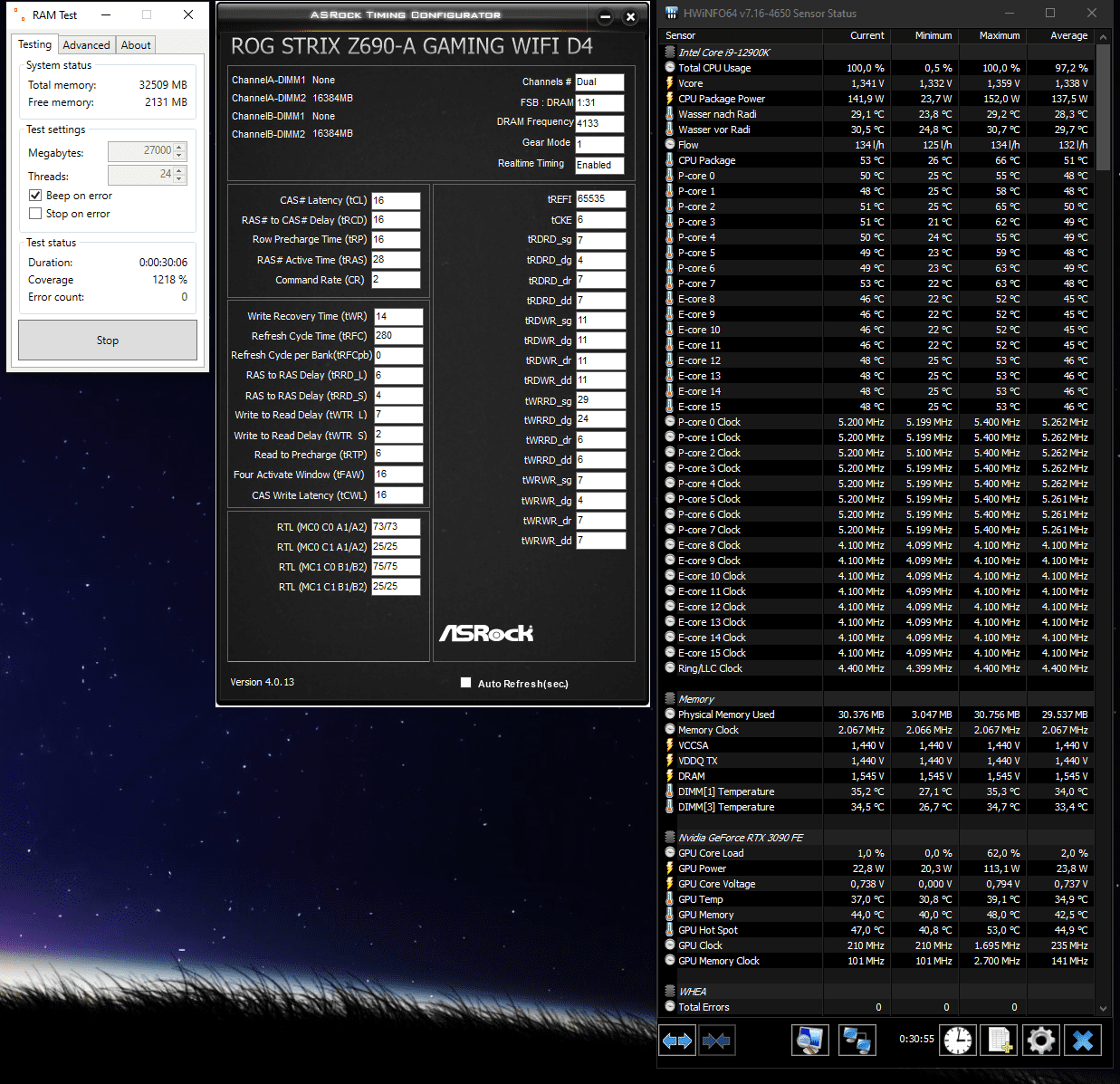Select the GPU Hot Spot row
Viewport: 1120px width, 1084px height.
877,930
